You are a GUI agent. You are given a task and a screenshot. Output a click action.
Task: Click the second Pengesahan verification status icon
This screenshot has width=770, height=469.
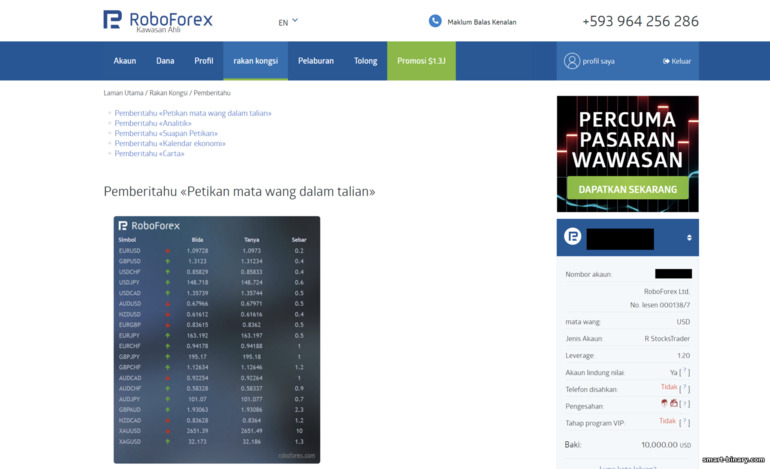pyautogui.click(x=674, y=403)
